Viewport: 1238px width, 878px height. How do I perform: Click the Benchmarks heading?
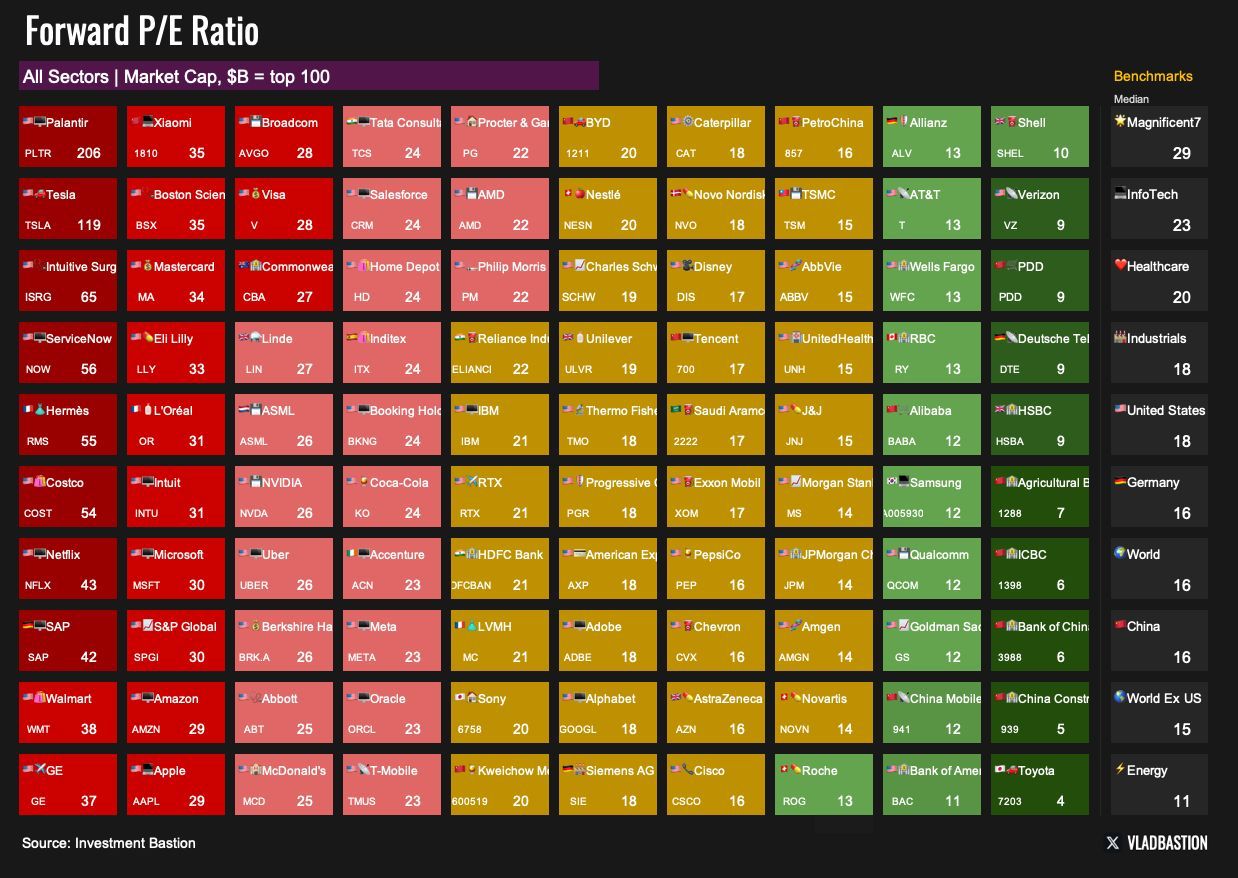(x=1153, y=76)
